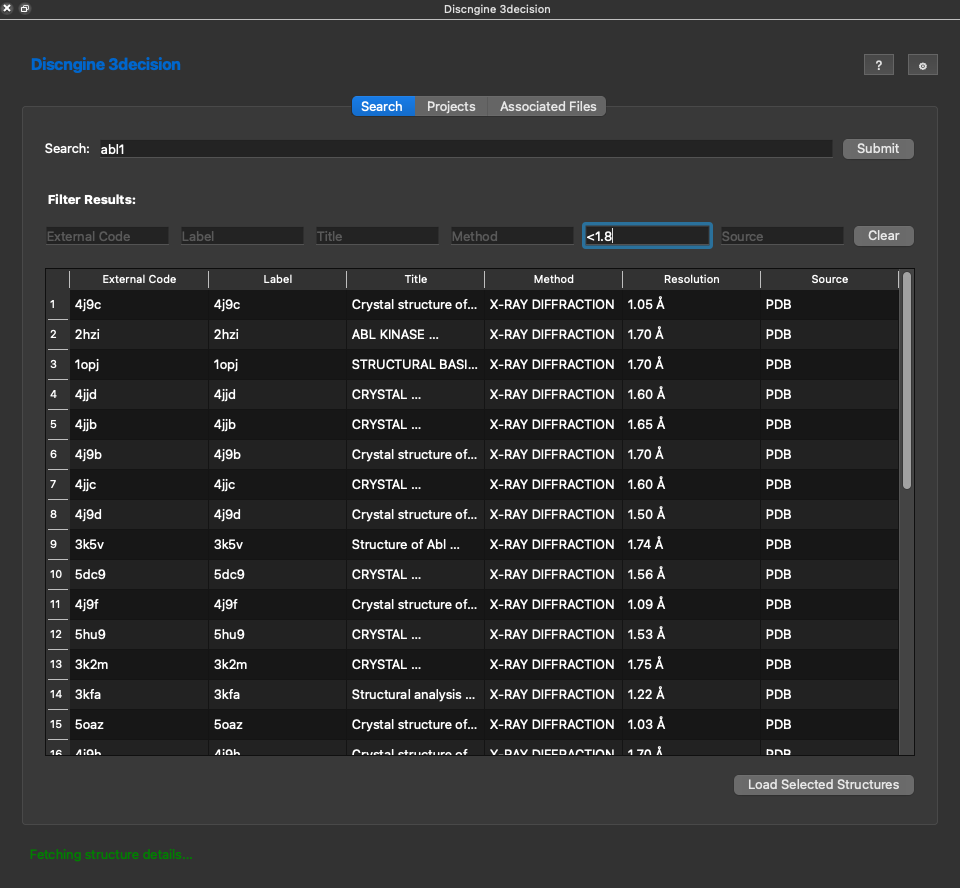This screenshot has width=960, height=888.
Task: Click the Discngine 3decision heading link
Action: [x=105, y=64]
